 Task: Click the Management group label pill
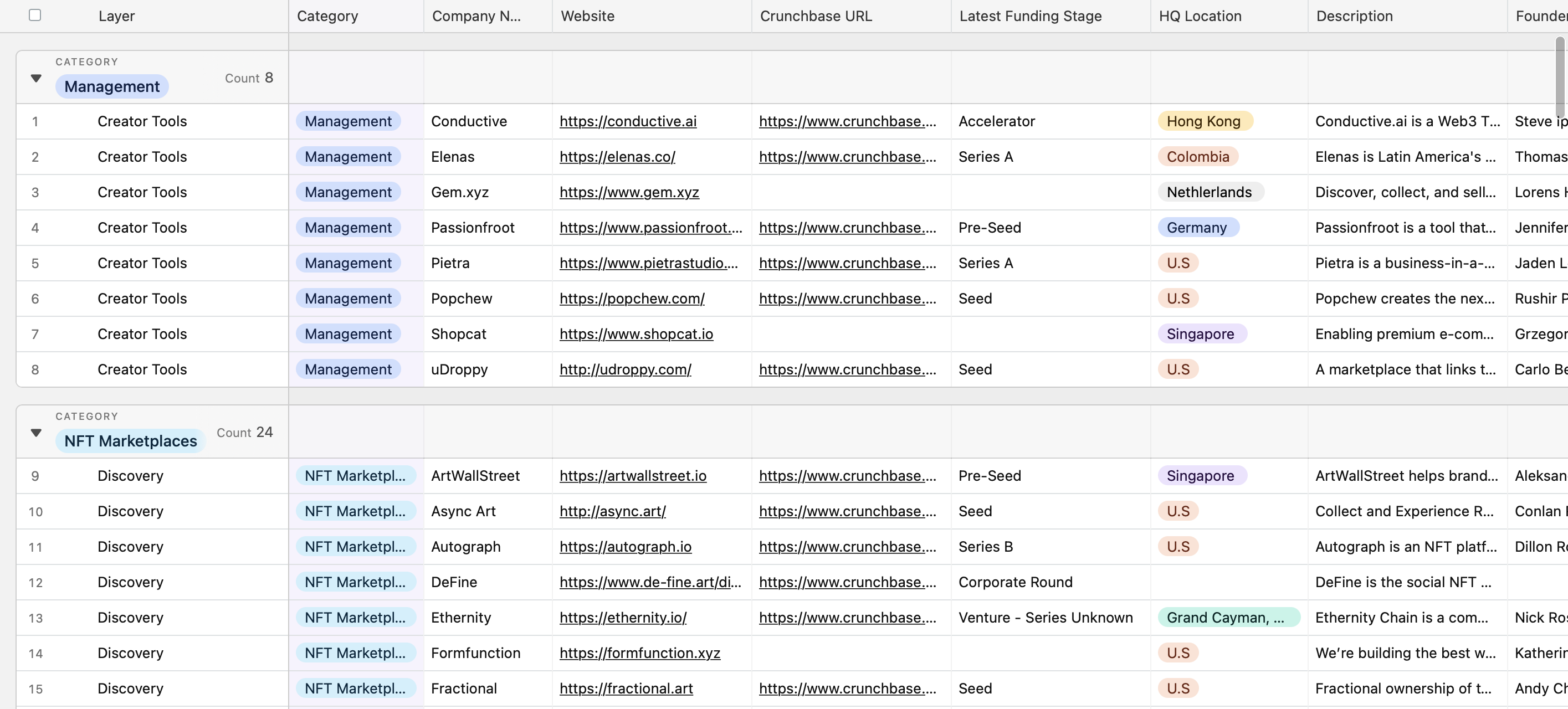pyautogui.click(x=111, y=86)
